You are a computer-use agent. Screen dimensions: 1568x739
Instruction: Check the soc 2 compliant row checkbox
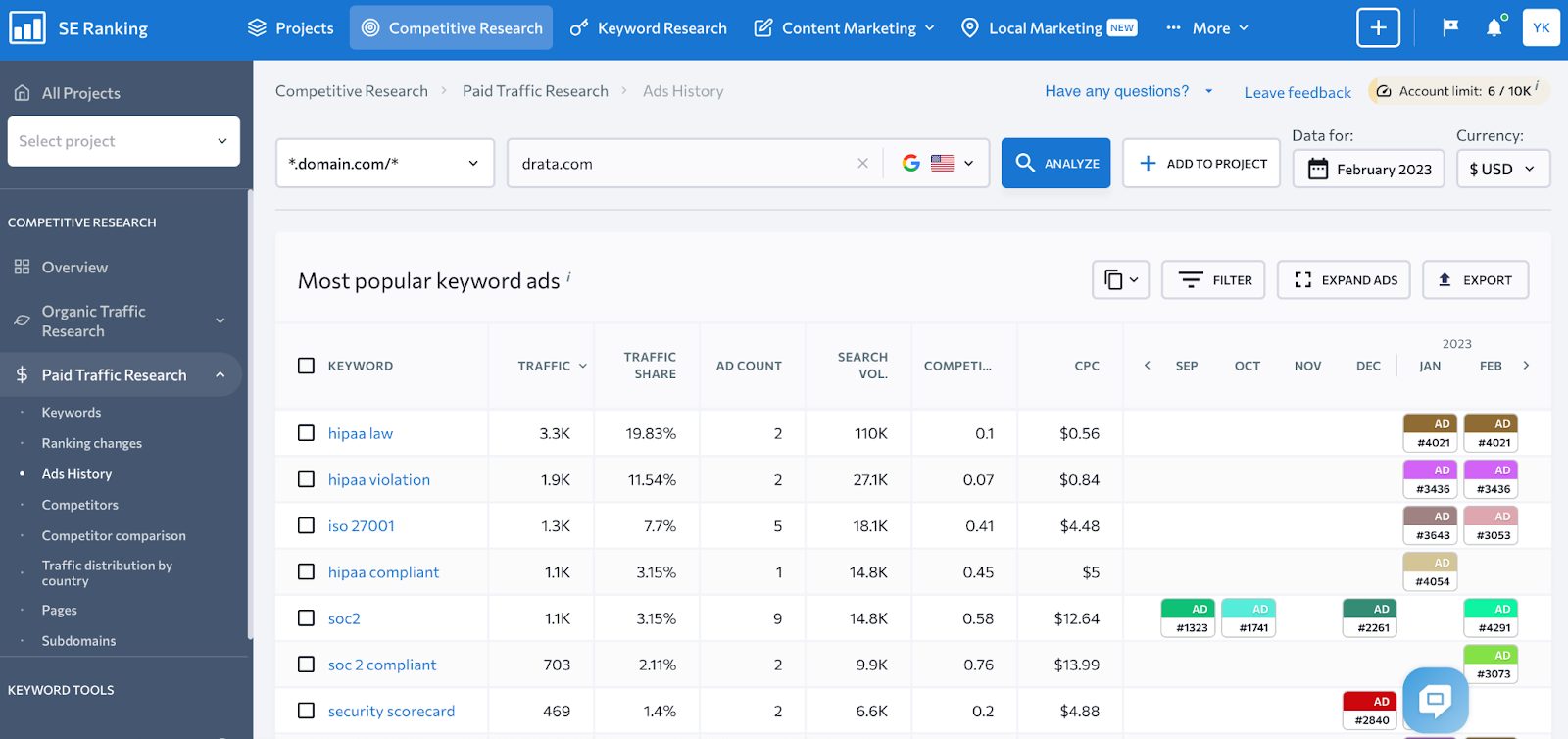coord(307,665)
